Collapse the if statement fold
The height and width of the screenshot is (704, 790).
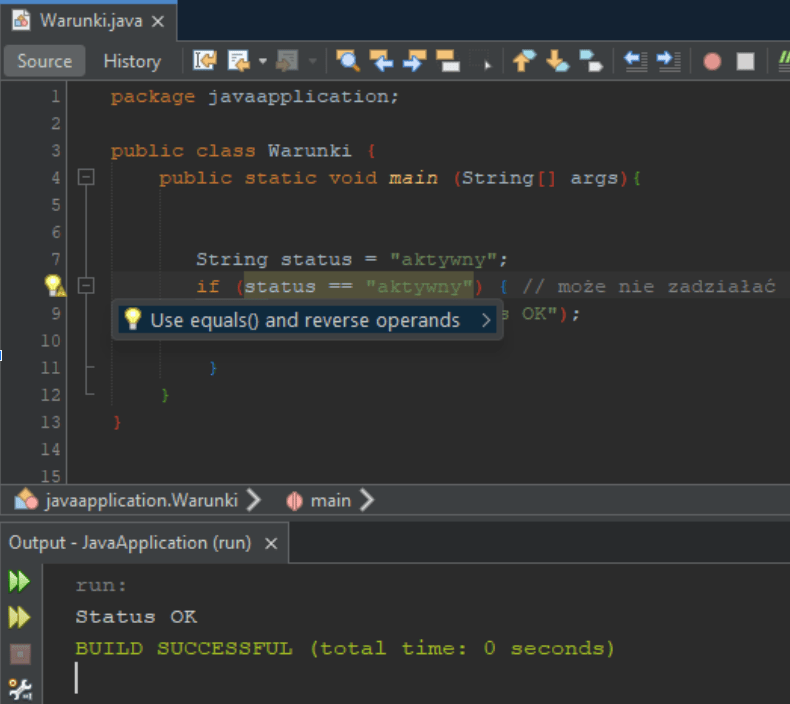(x=86, y=286)
